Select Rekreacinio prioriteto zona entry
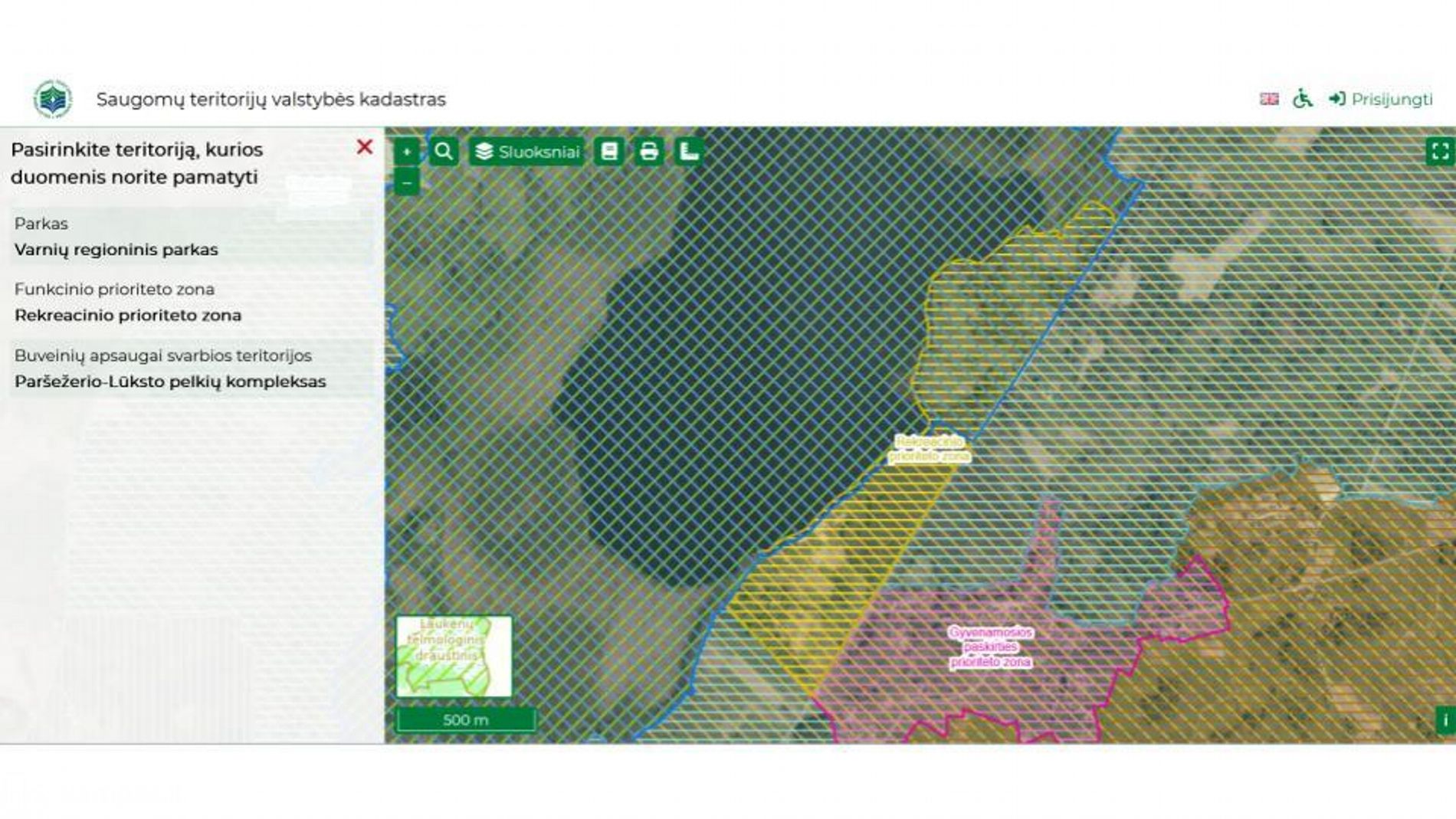The height and width of the screenshot is (819, 1456). point(128,316)
